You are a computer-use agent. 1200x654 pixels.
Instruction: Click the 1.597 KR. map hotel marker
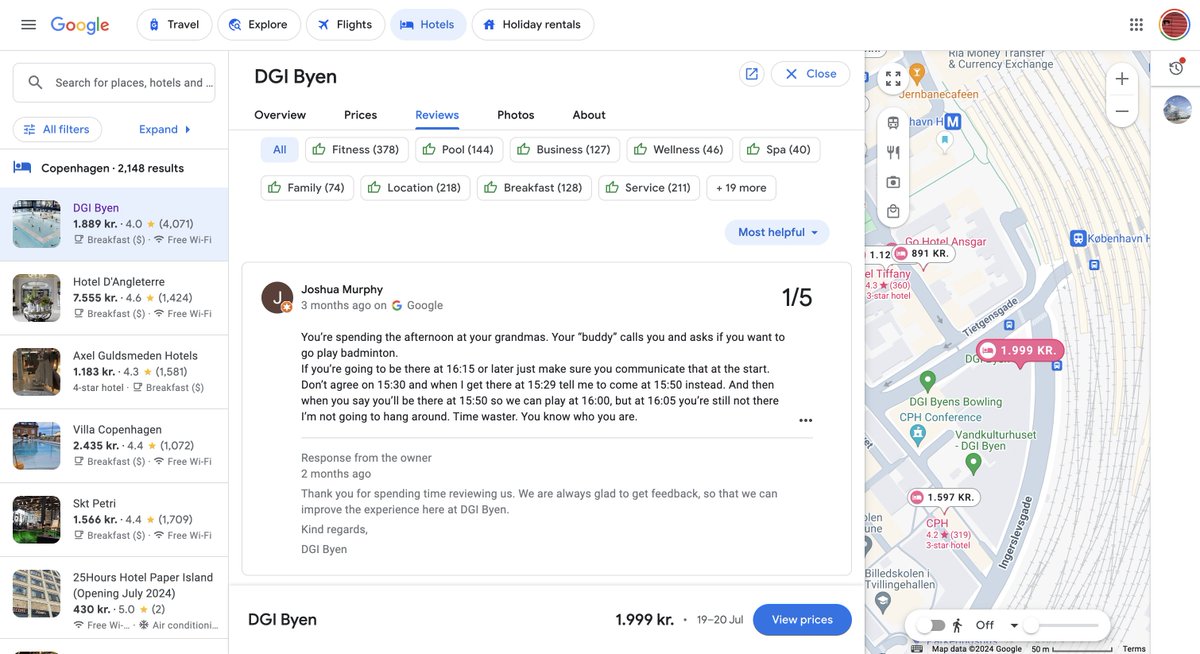942,497
